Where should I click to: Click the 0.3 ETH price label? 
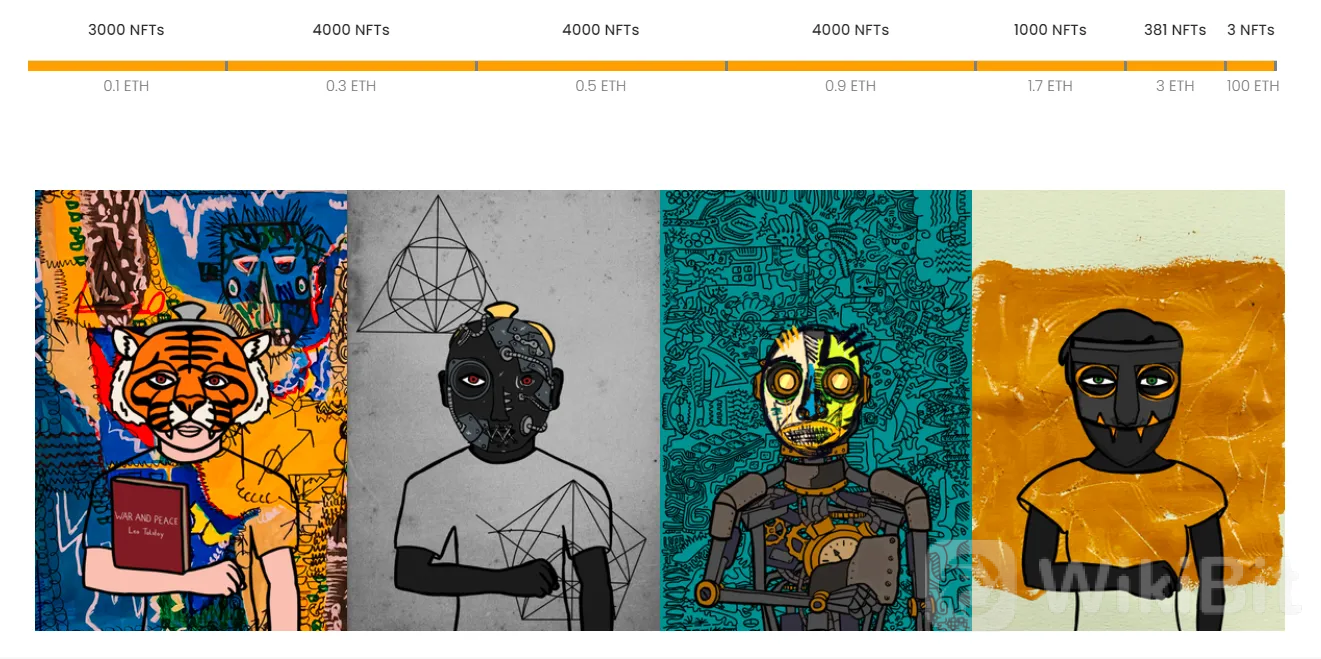point(351,86)
